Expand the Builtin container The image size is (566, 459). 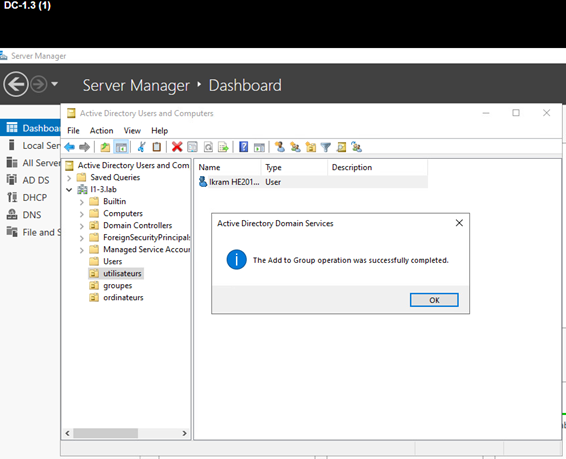coord(82,202)
